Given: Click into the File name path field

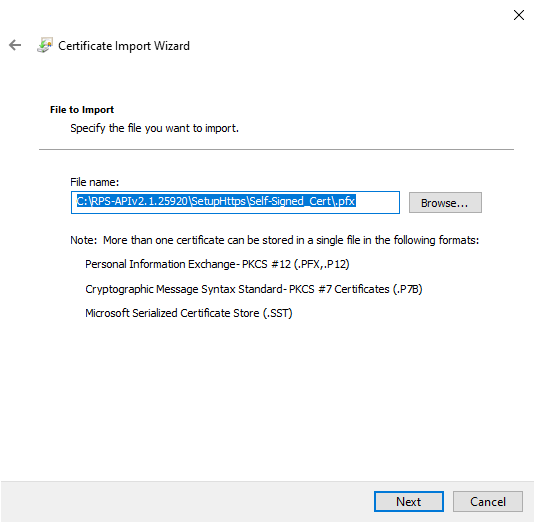Looking at the screenshot, I should coord(235,202).
